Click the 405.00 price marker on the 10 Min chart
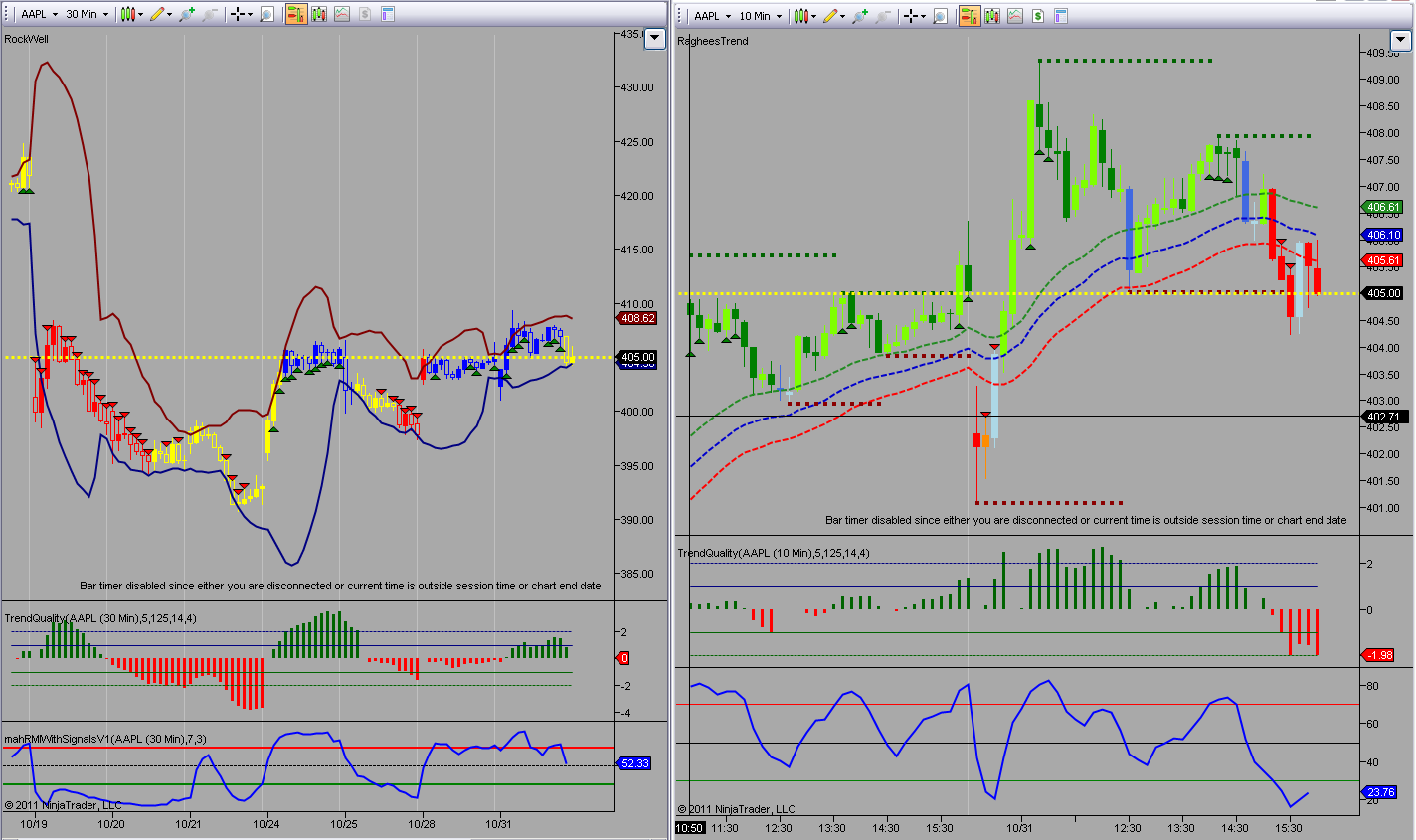The height and width of the screenshot is (840, 1416). (1383, 293)
